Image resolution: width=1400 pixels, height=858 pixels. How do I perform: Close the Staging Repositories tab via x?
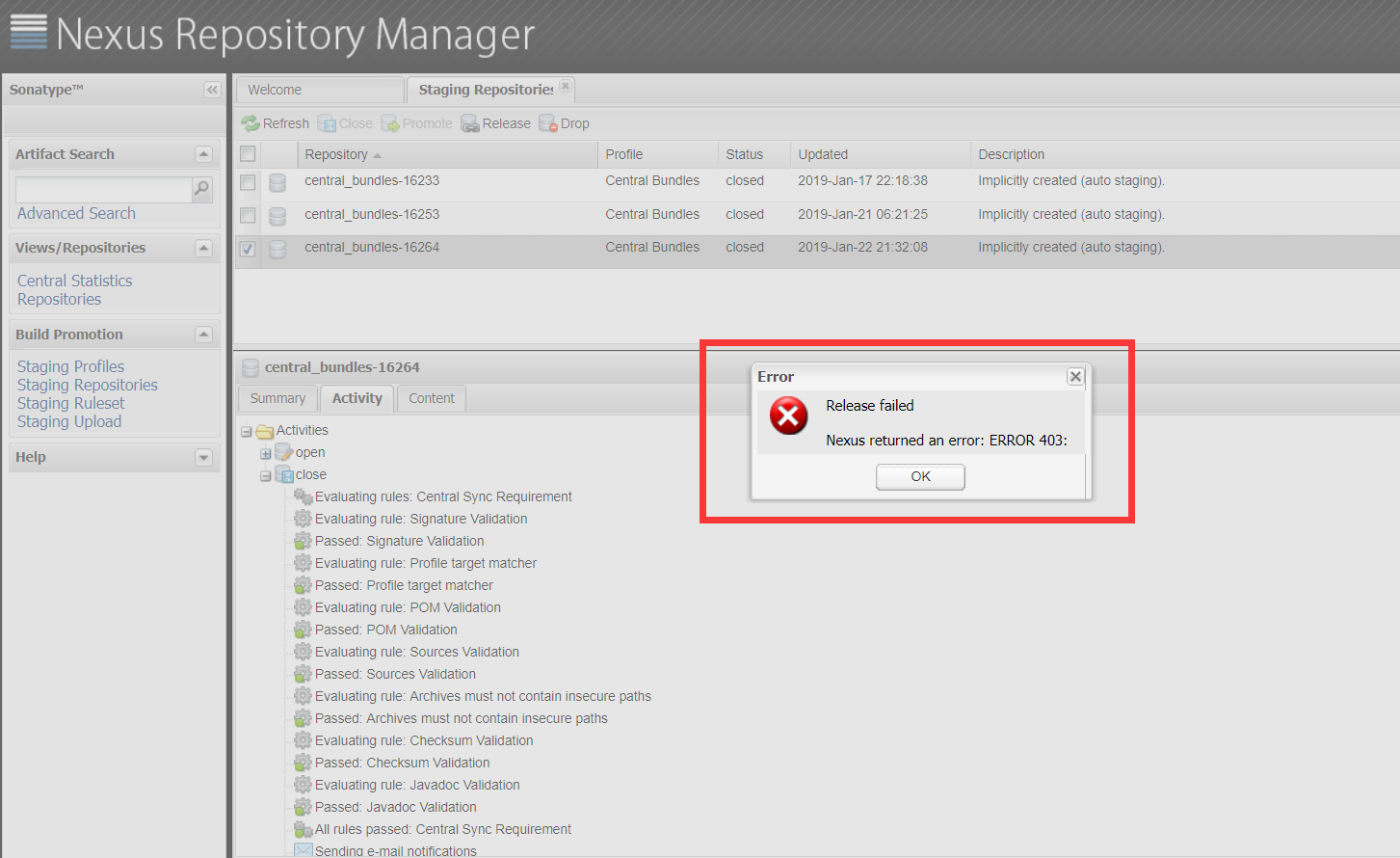tap(566, 87)
